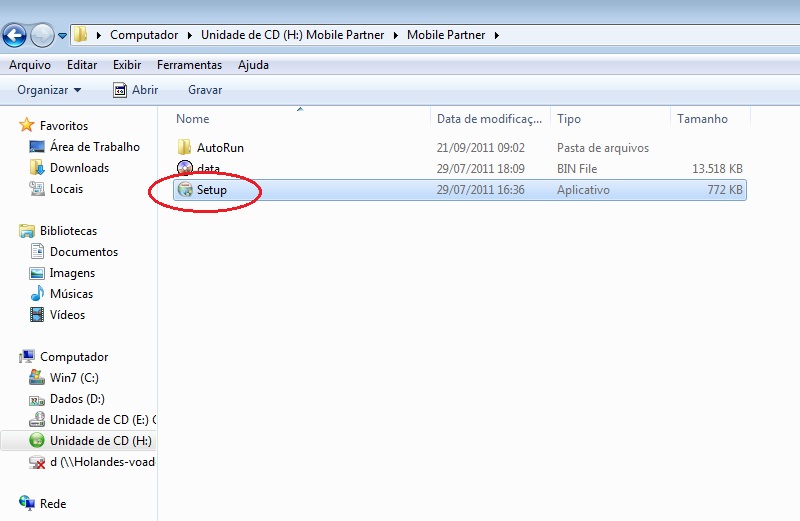800x521 pixels.
Task: Click the Dados (D:) drive icon
Action: click(x=37, y=399)
